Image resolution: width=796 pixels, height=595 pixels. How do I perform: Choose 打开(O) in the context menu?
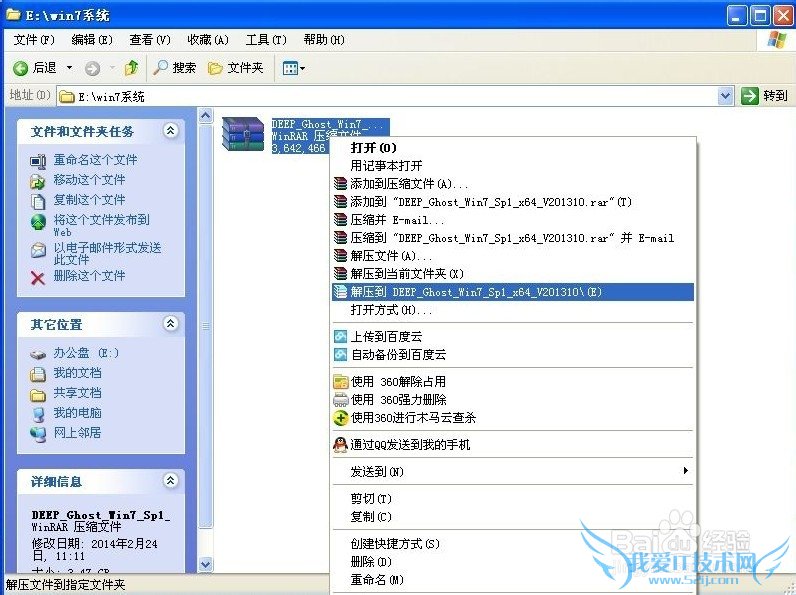513,148
